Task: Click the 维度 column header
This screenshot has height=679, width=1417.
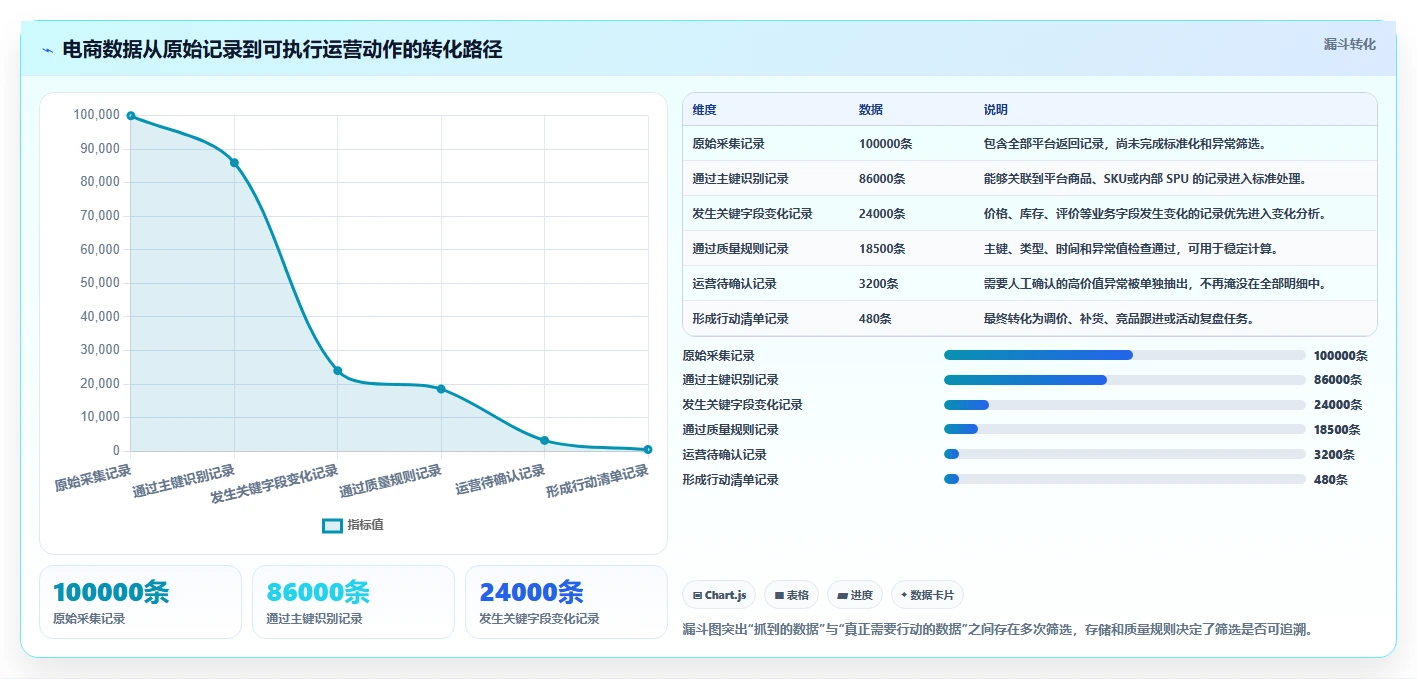Action: 705,110
